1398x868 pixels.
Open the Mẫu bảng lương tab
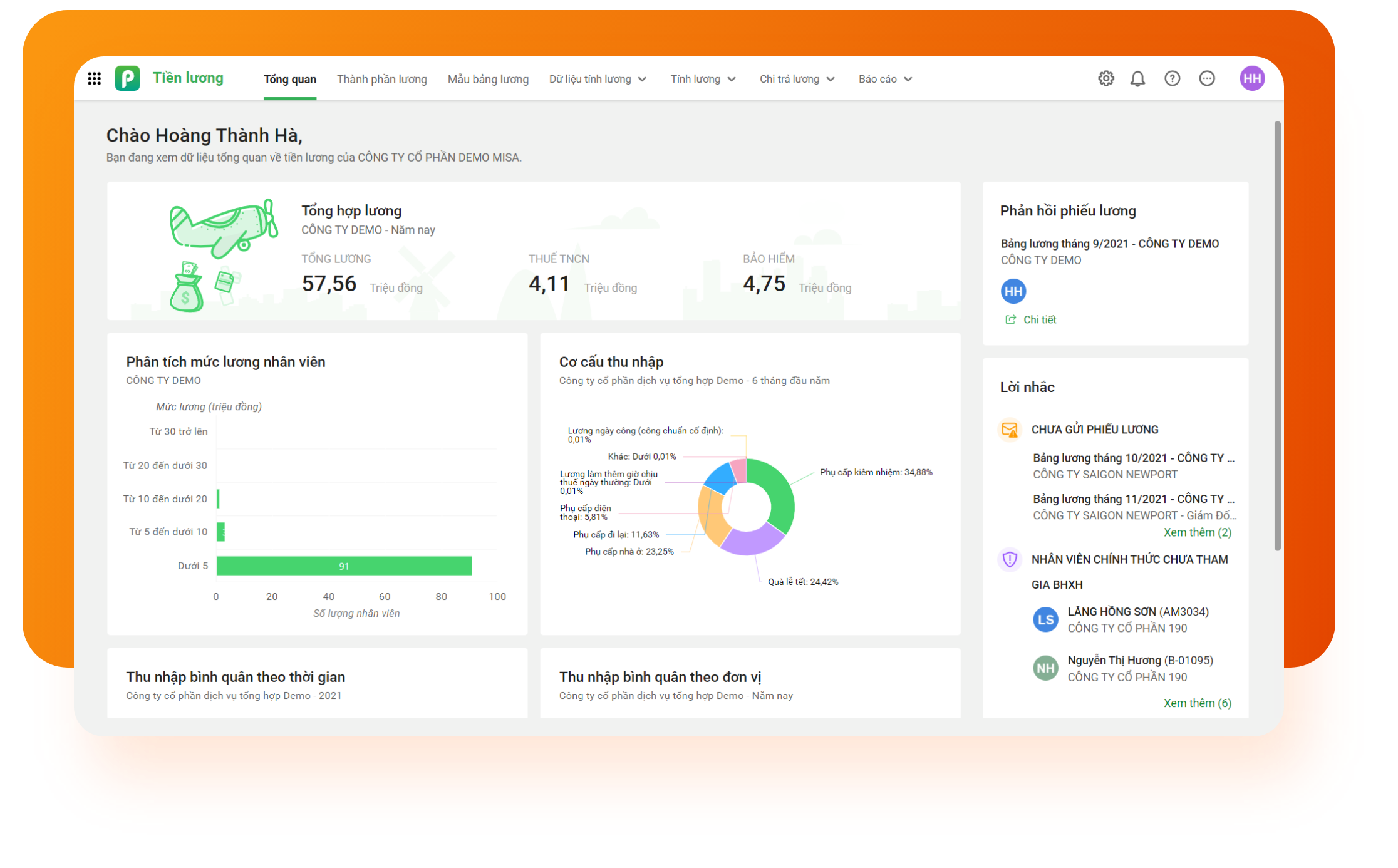tap(488, 80)
